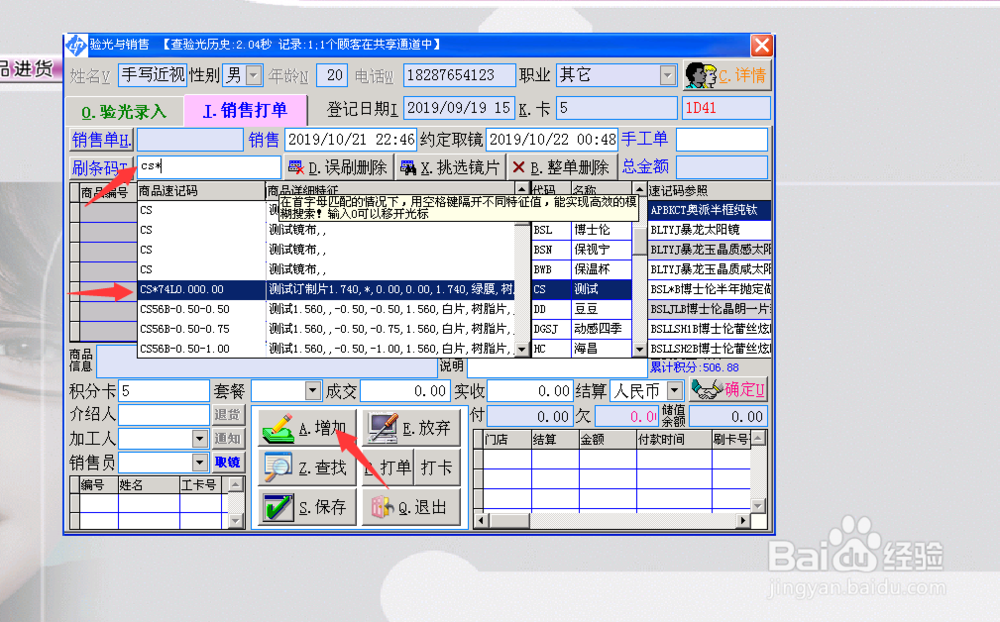Click the 约定取镜 pickup time field
1000x622 pixels.
click(552, 139)
